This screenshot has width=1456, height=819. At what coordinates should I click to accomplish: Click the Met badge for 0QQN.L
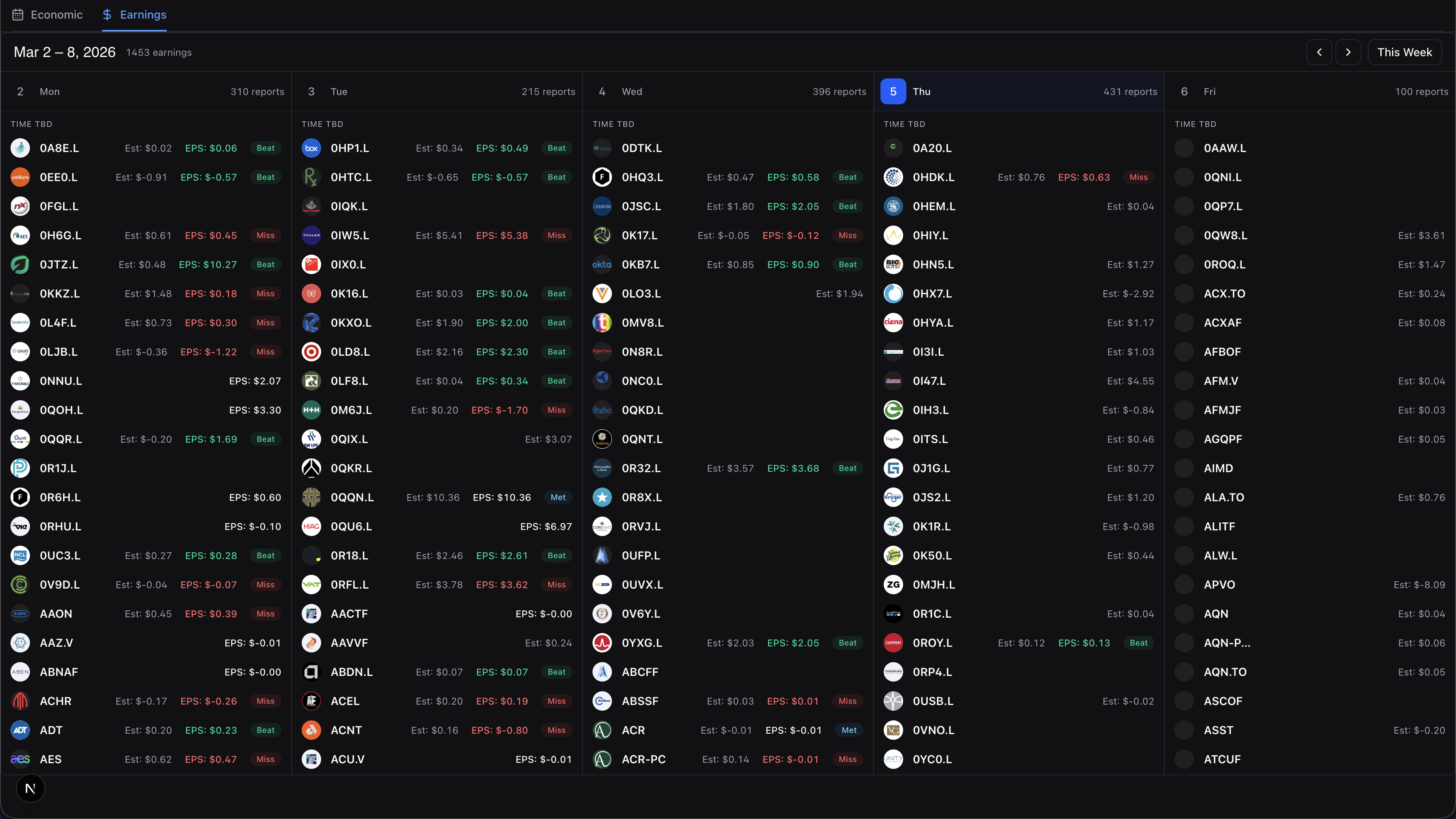click(558, 498)
